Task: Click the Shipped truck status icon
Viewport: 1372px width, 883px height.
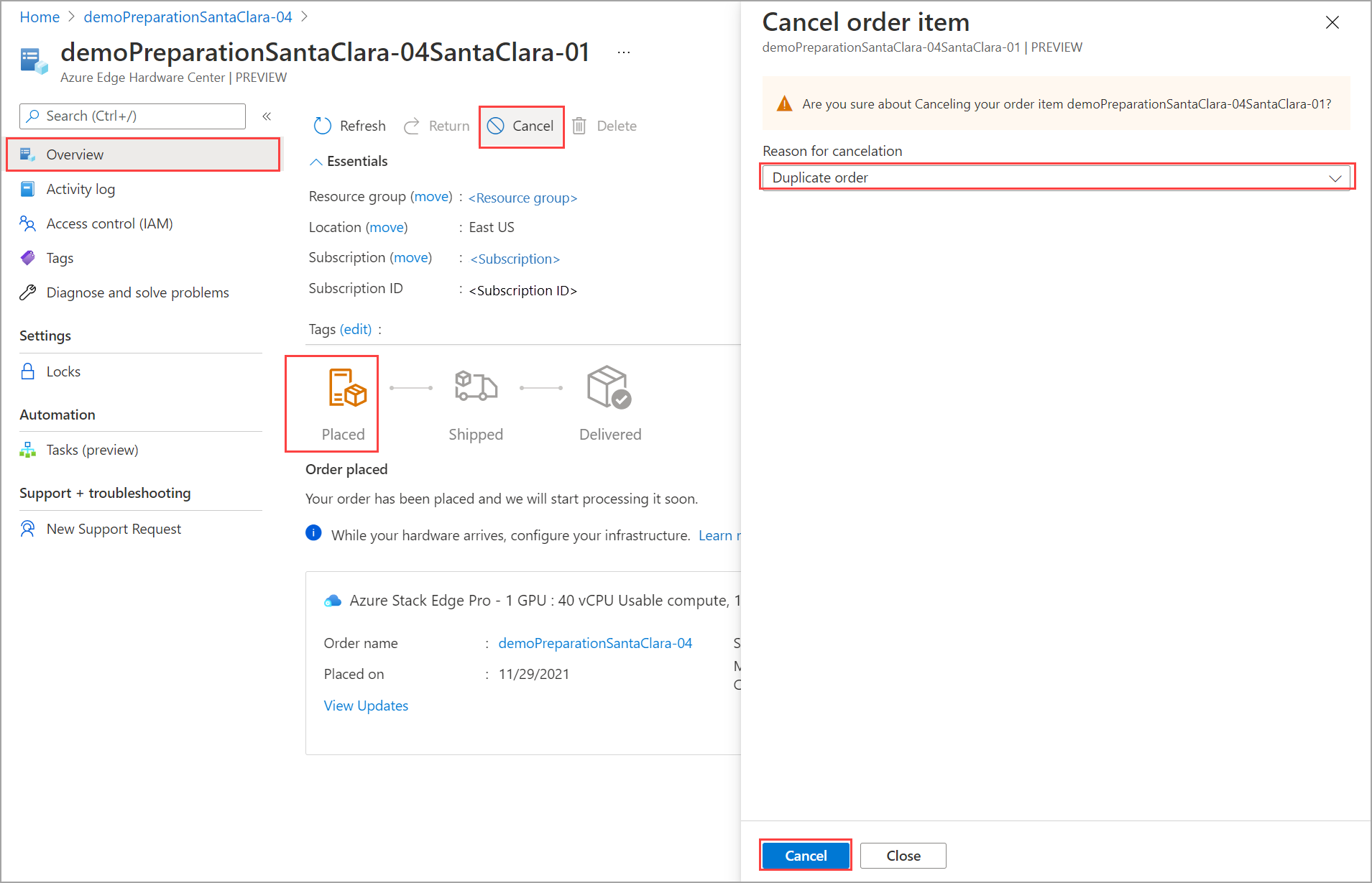Action: pyautogui.click(x=475, y=387)
